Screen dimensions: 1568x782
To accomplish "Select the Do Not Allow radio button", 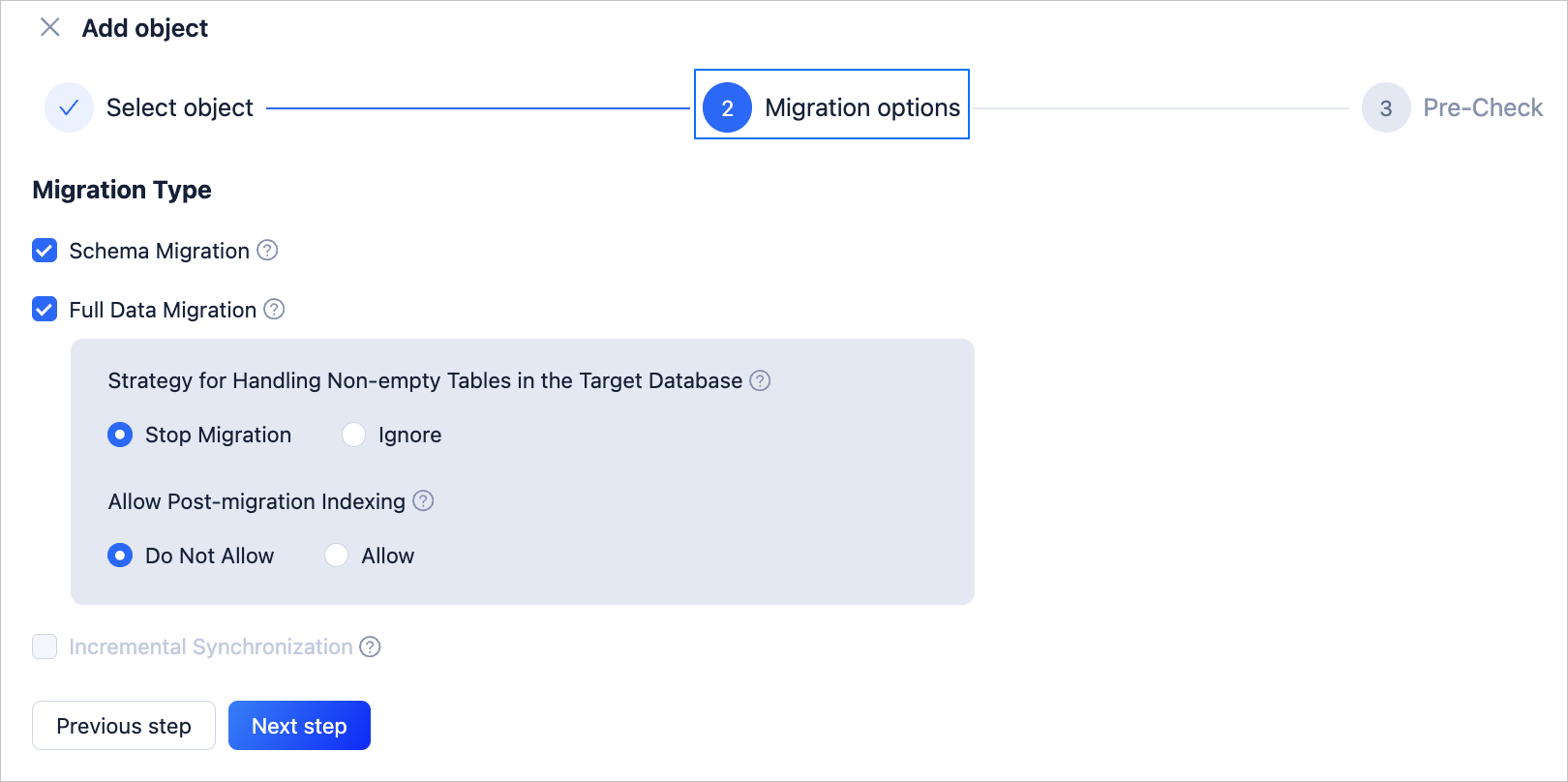I will 120,556.
